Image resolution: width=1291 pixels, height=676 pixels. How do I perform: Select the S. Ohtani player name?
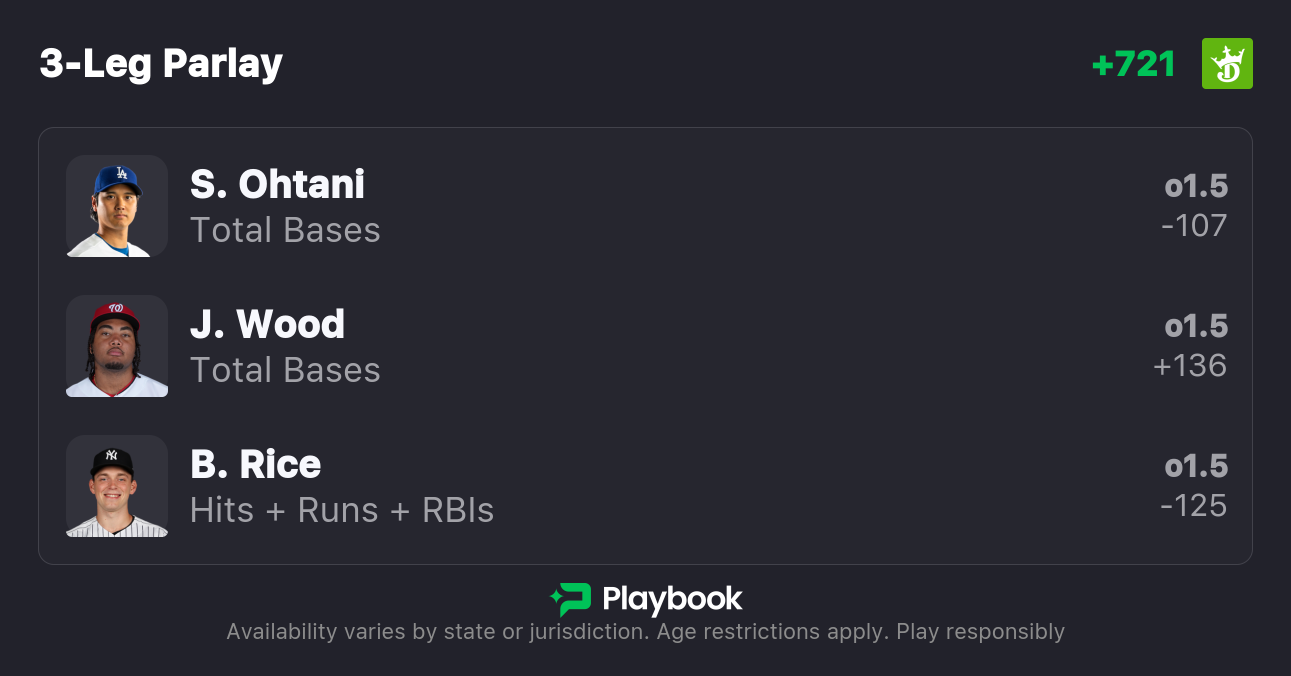pos(277,185)
